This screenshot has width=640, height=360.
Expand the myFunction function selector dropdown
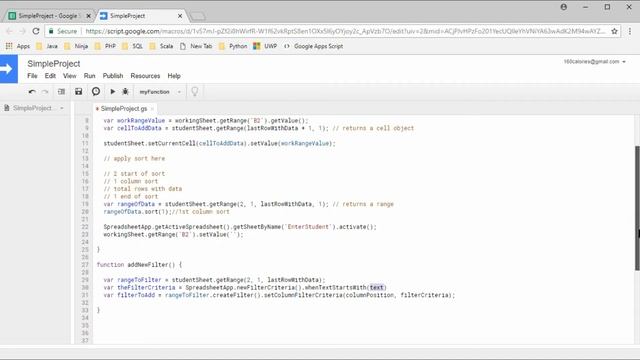(x=160, y=92)
